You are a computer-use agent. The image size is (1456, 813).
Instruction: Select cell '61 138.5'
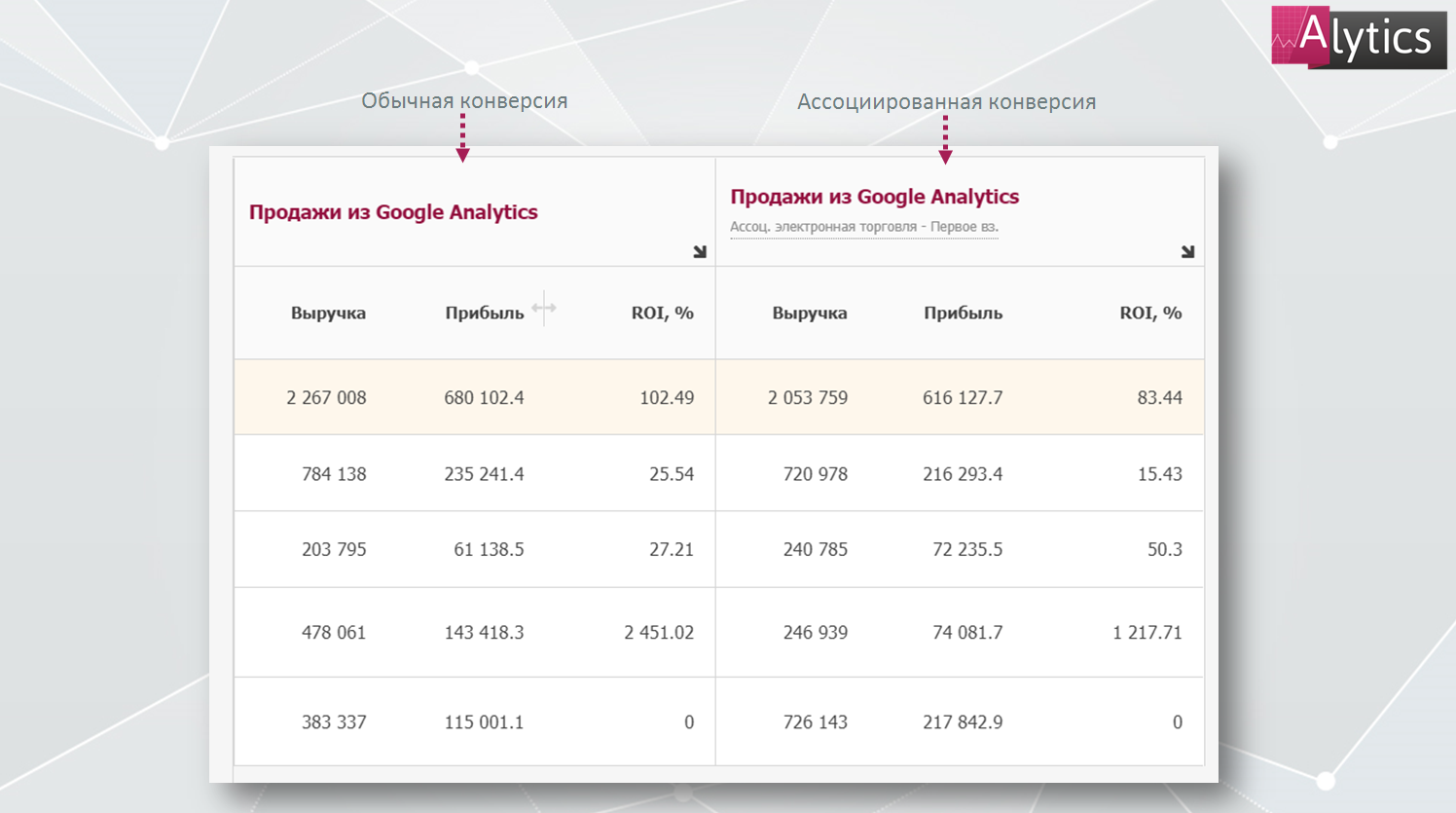click(x=489, y=550)
